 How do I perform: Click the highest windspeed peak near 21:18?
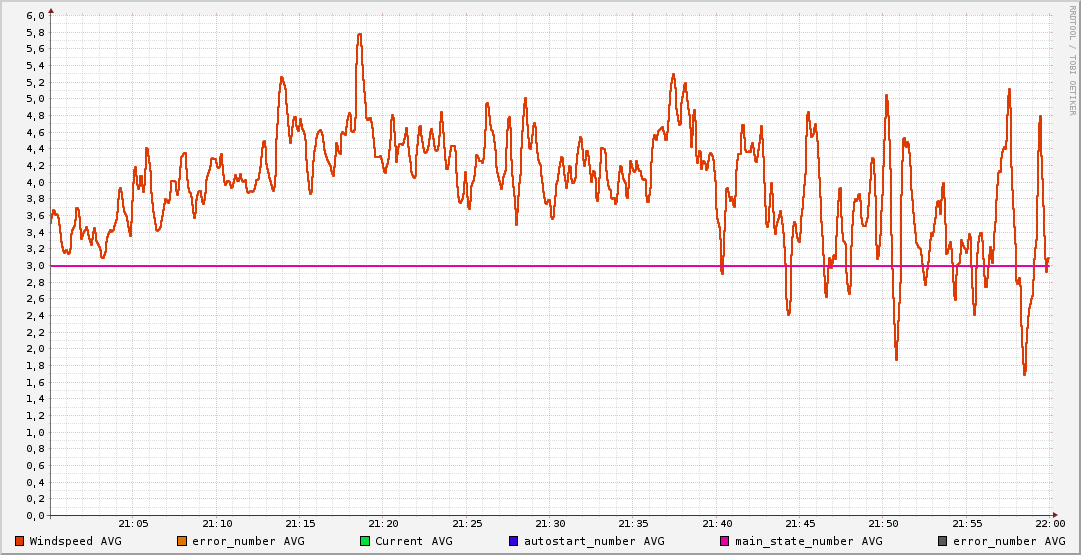(359, 35)
